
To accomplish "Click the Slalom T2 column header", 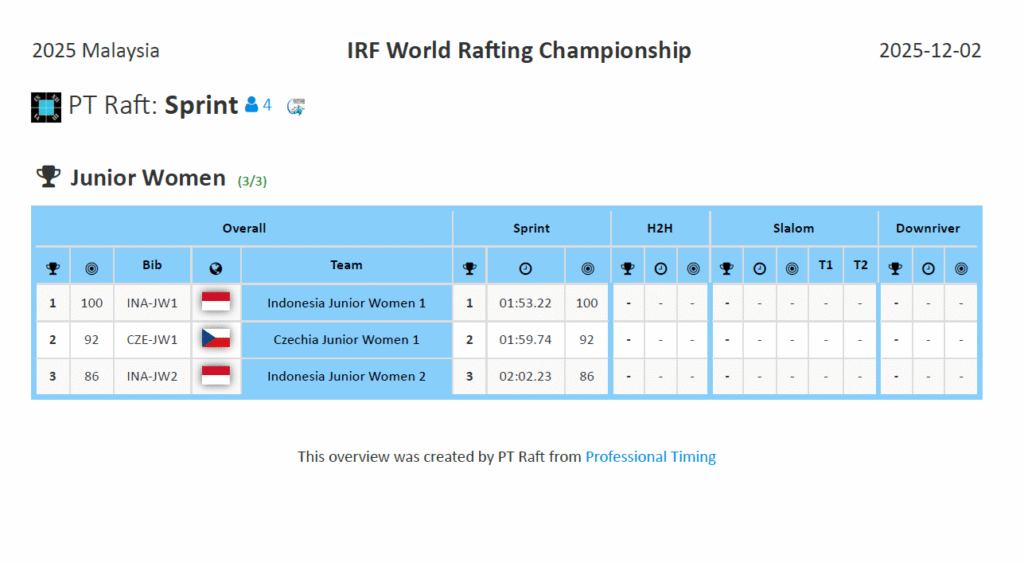I will pos(860,265).
